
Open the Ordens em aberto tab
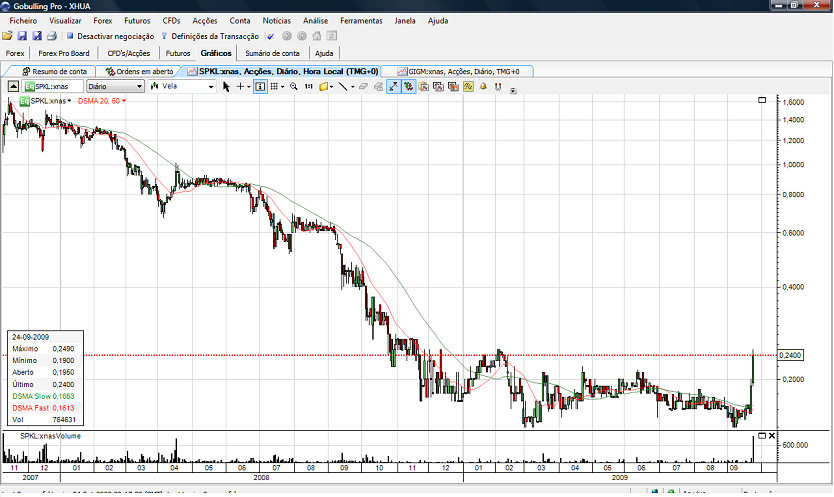pos(139,71)
